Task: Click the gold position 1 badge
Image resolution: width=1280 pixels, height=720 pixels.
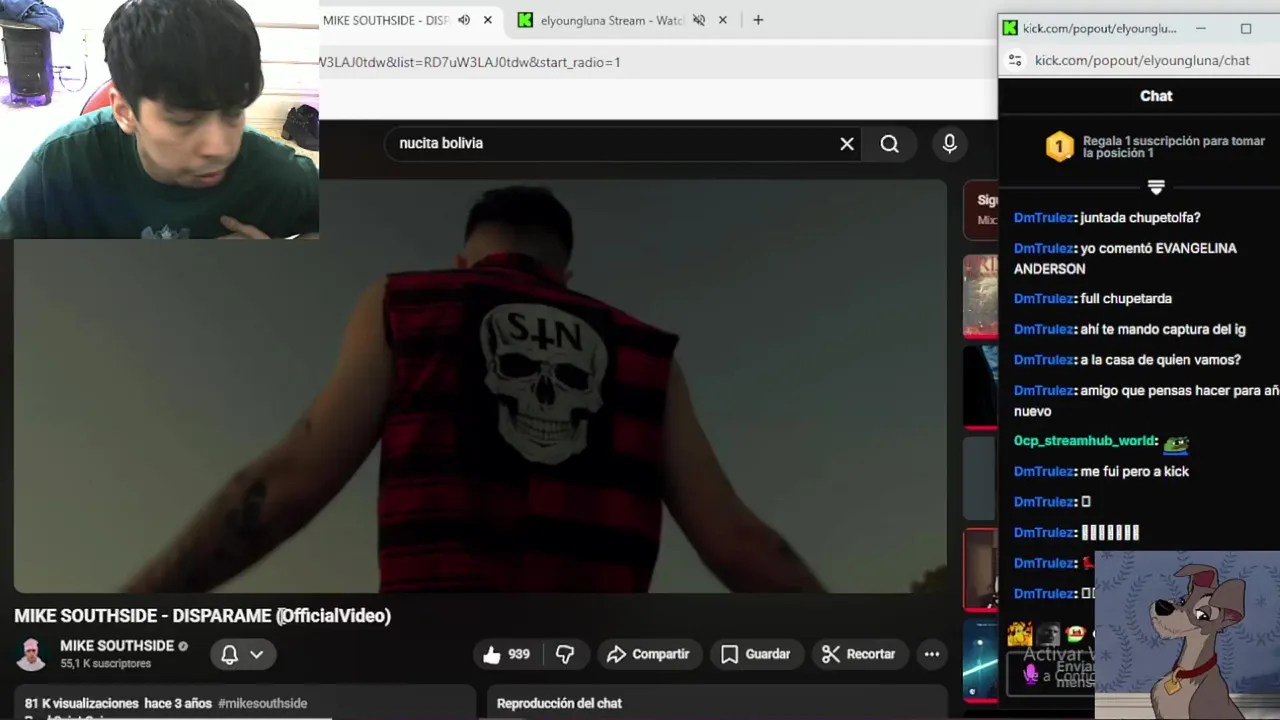Action: 1060,147
